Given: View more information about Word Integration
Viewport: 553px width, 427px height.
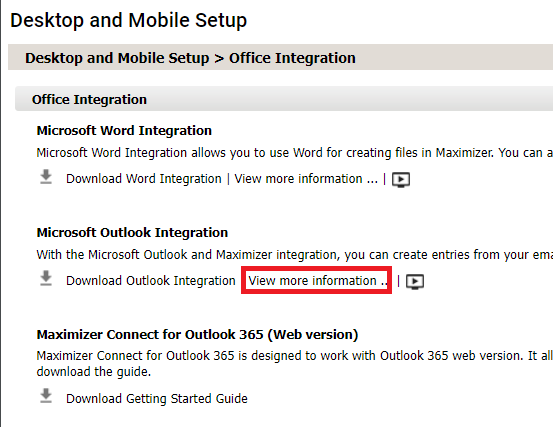Looking at the screenshot, I should pos(306,179).
